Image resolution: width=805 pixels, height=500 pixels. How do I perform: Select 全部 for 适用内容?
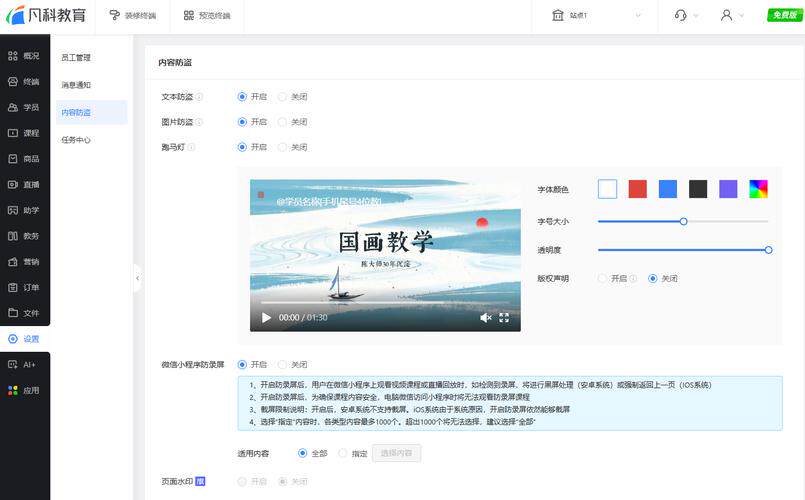(302, 453)
